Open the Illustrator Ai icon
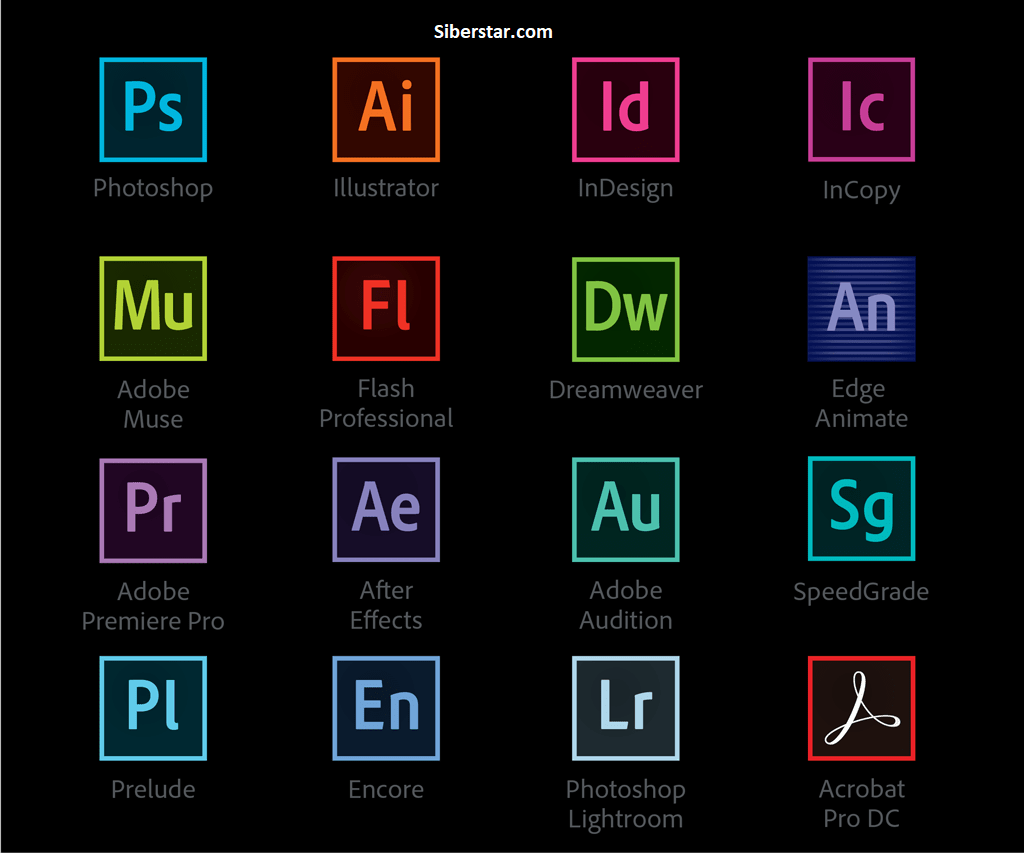The image size is (1024, 853). [x=386, y=110]
